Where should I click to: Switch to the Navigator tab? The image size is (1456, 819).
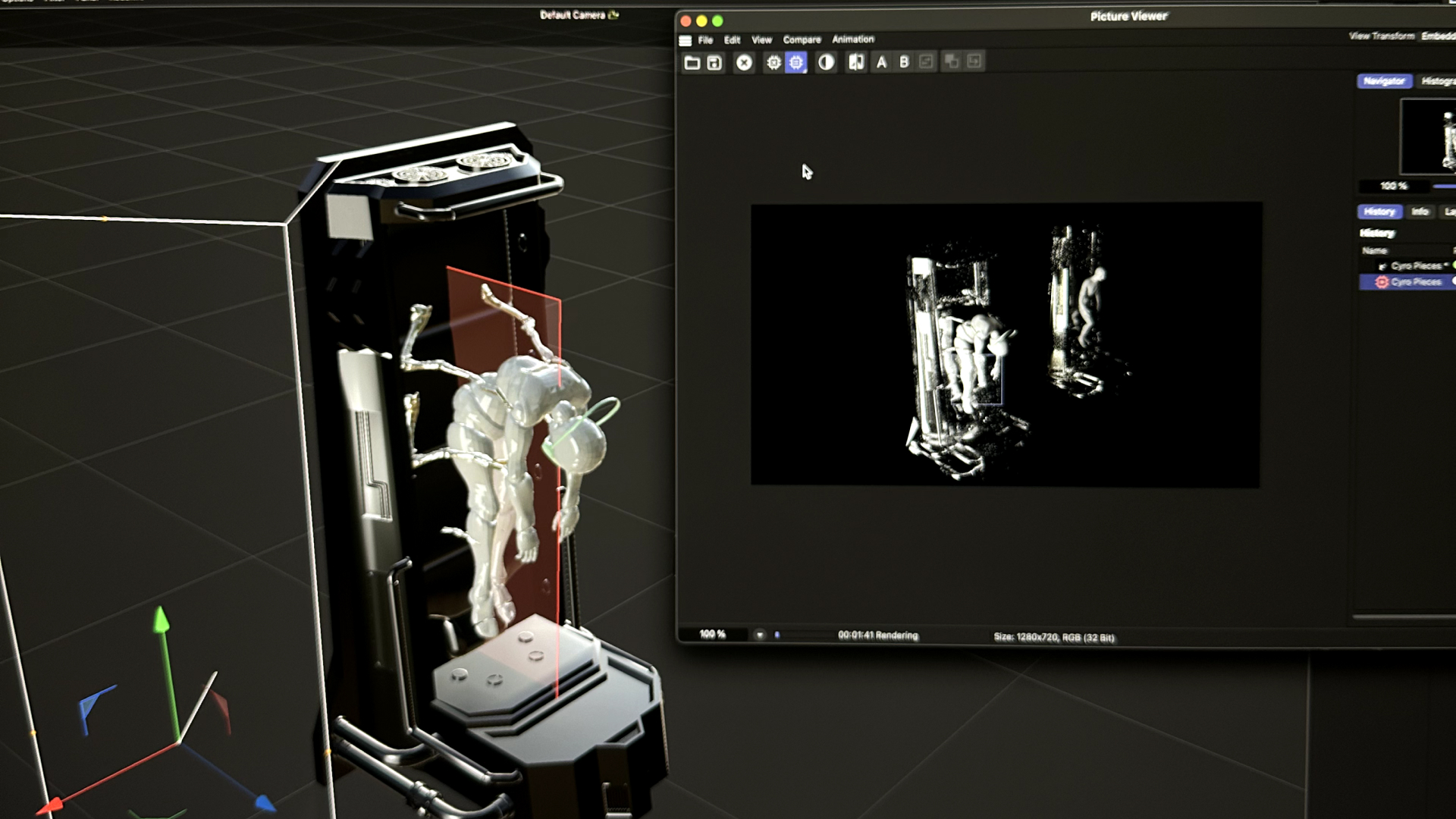[x=1384, y=80]
